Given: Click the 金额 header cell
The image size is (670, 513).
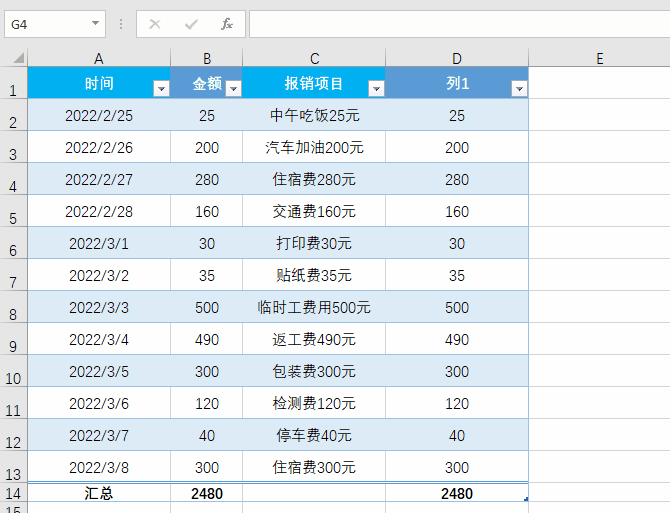Looking at the screenshot, I should point(207,83).
